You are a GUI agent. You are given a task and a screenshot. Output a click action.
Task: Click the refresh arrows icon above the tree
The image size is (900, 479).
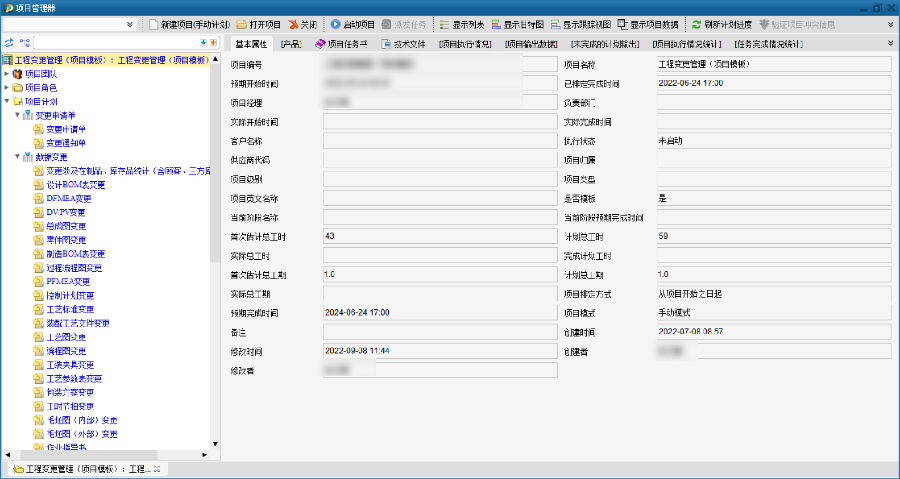(9, 42)
